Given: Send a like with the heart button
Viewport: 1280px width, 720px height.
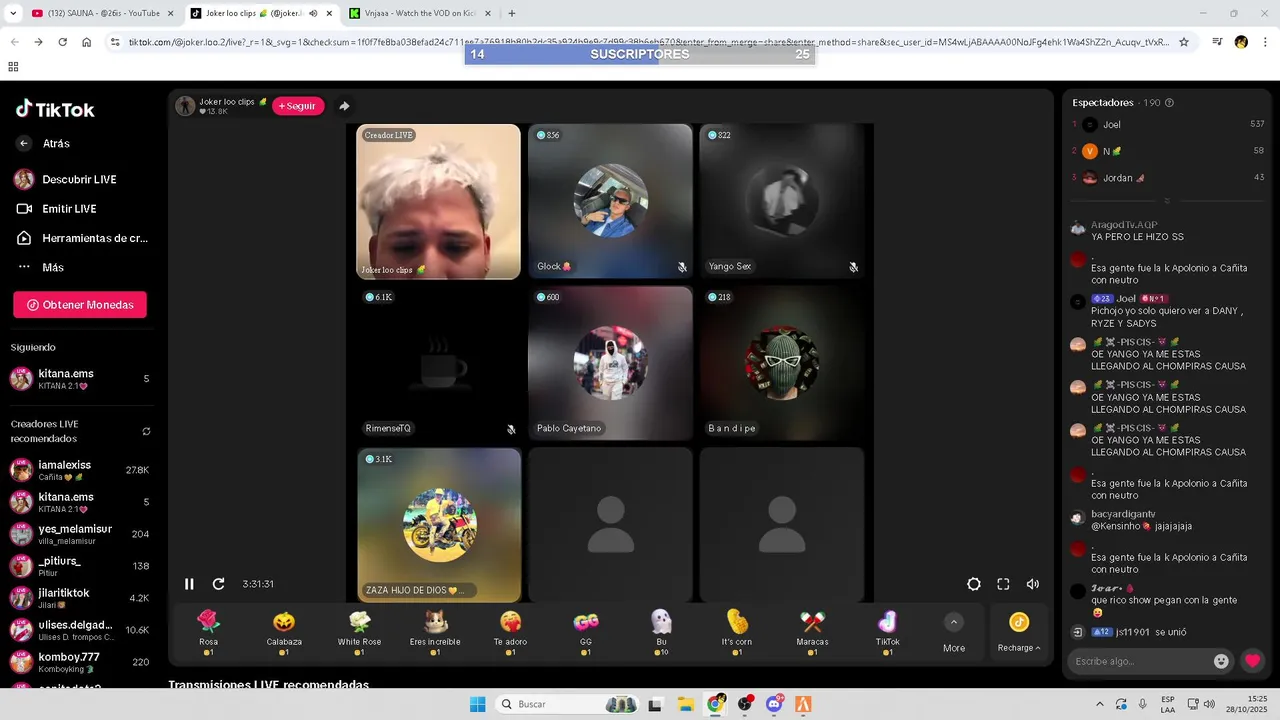Looking at the screenshot, I should (1252, 661).
